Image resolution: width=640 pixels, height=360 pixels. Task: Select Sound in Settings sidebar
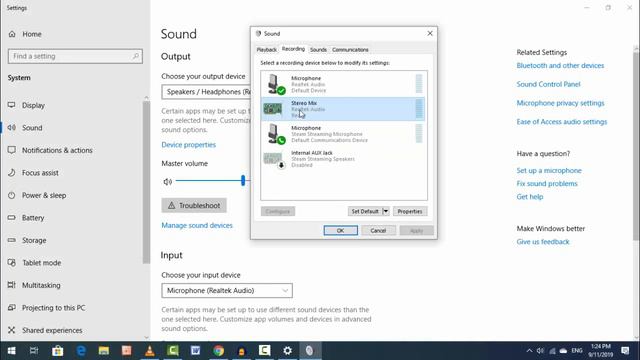point(32,128)
